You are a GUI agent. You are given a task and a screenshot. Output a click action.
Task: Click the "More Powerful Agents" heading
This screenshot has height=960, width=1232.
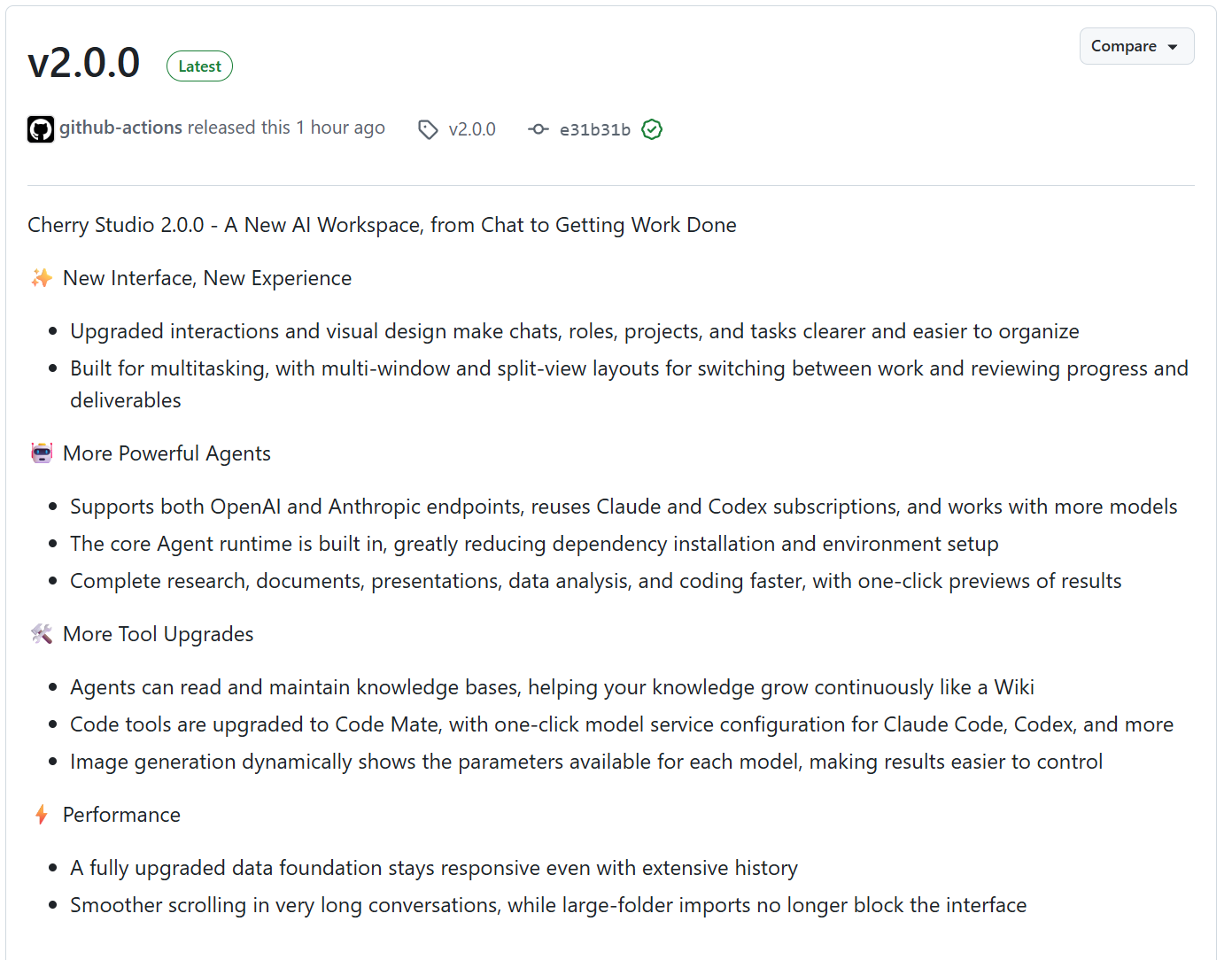167,453
